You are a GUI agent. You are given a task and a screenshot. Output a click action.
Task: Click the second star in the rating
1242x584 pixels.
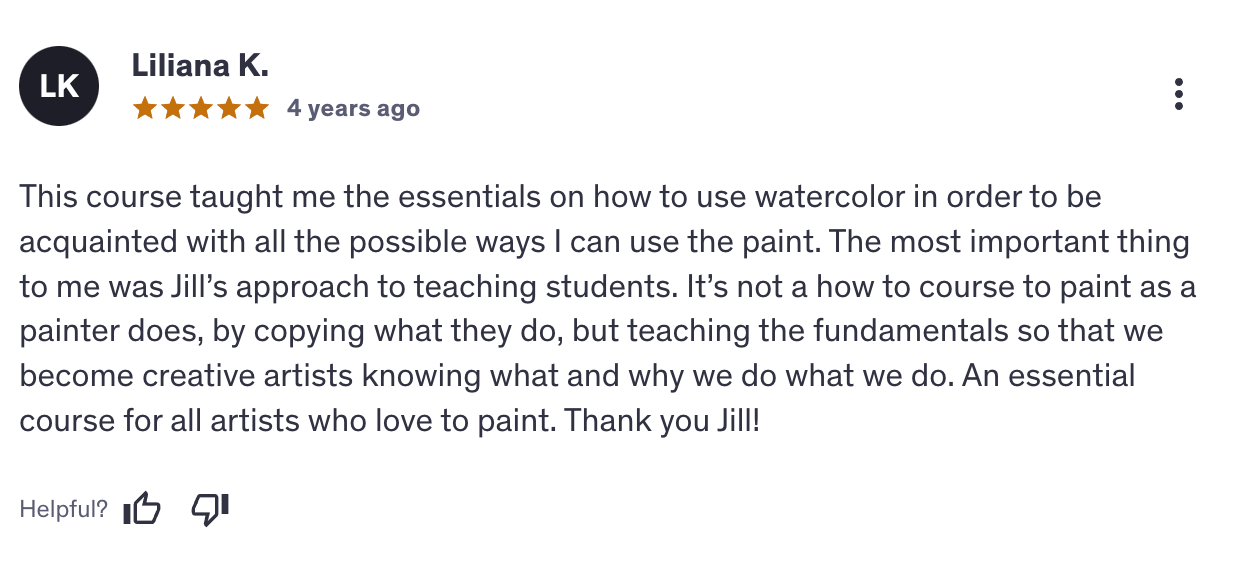173,108
